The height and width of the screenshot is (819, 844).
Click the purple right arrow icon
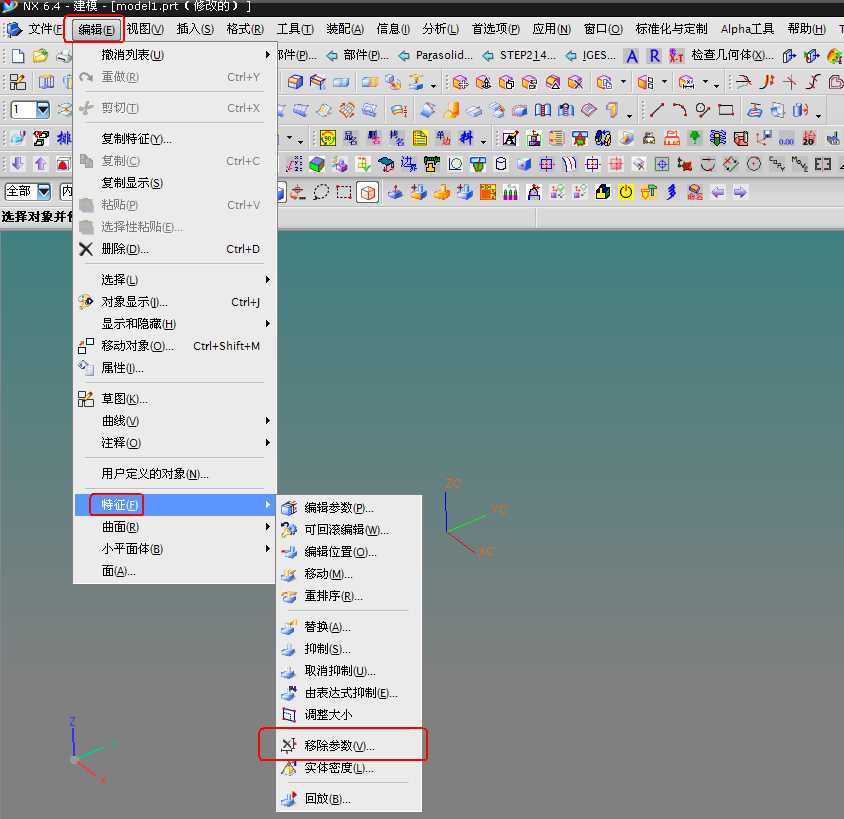pos(741,192)
